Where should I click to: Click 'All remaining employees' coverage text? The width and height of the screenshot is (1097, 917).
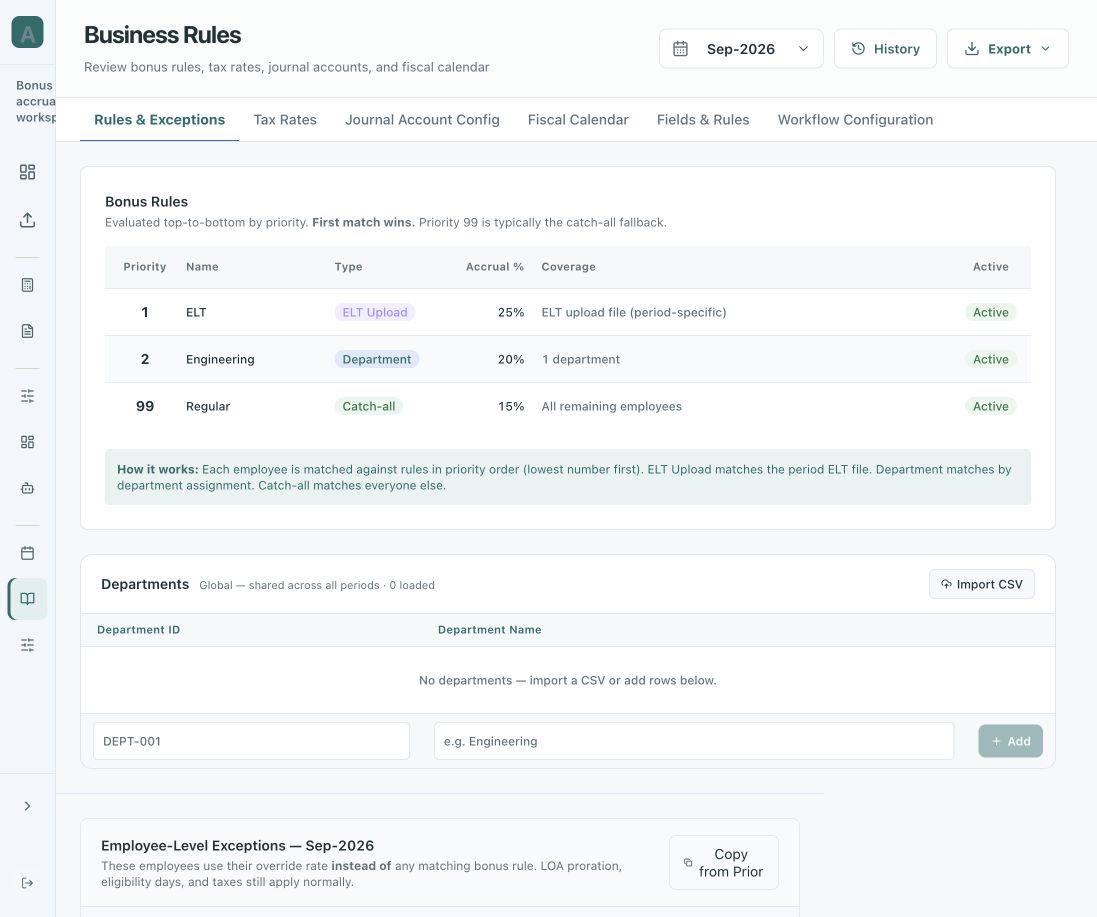(611, 406)
